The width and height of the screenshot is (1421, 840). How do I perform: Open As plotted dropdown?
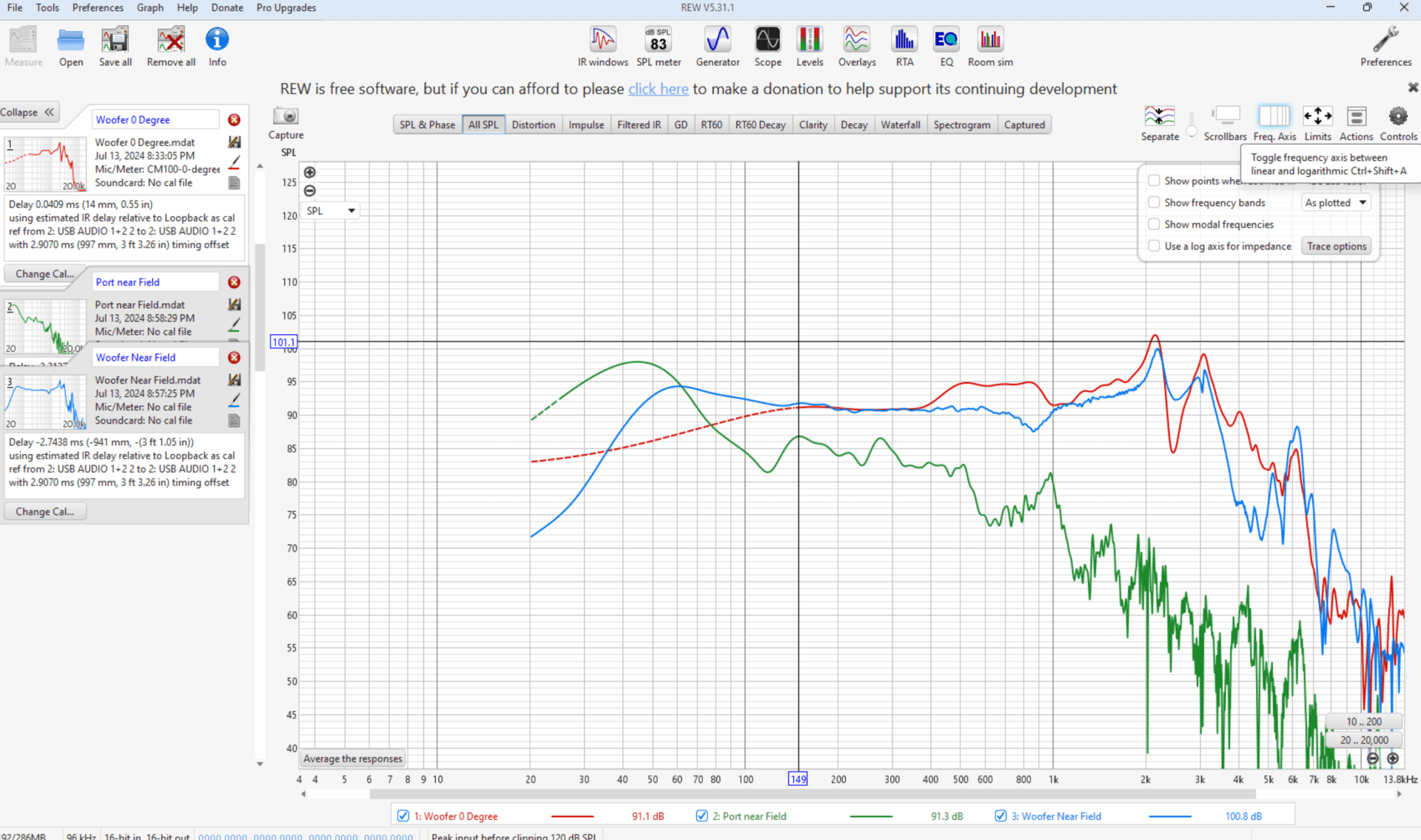1336,203
